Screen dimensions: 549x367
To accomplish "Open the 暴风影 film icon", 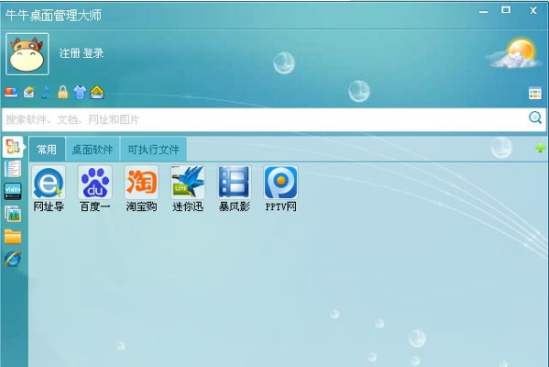I will tap(234, 182).
